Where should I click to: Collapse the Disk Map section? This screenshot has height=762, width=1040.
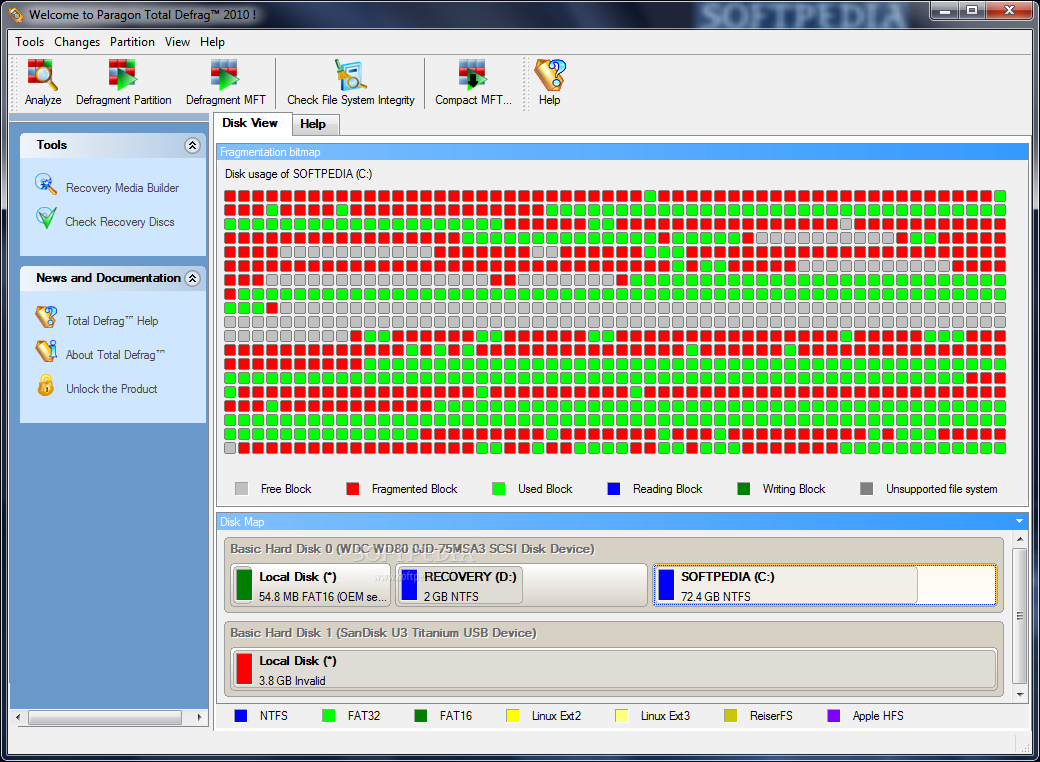click(x=1018, y=521)
